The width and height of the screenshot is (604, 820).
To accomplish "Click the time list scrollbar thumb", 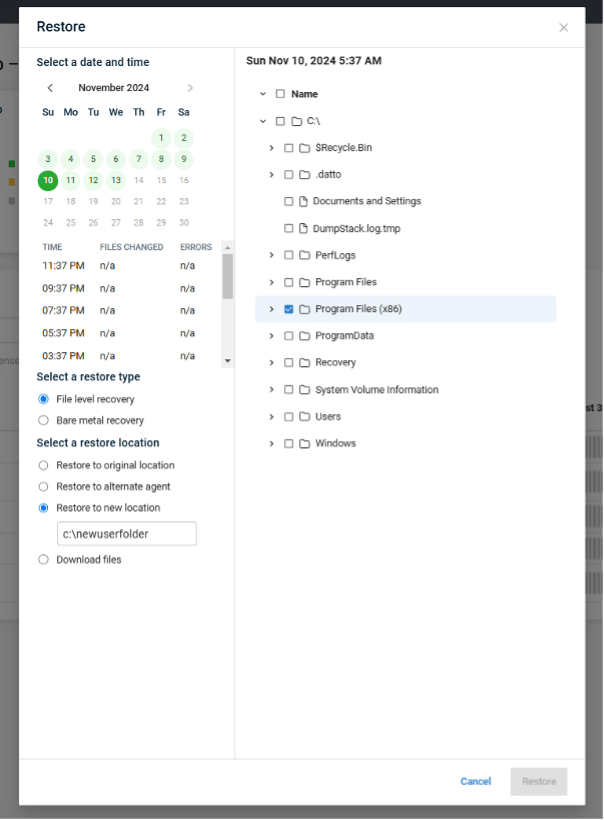I will click(227, 276).
